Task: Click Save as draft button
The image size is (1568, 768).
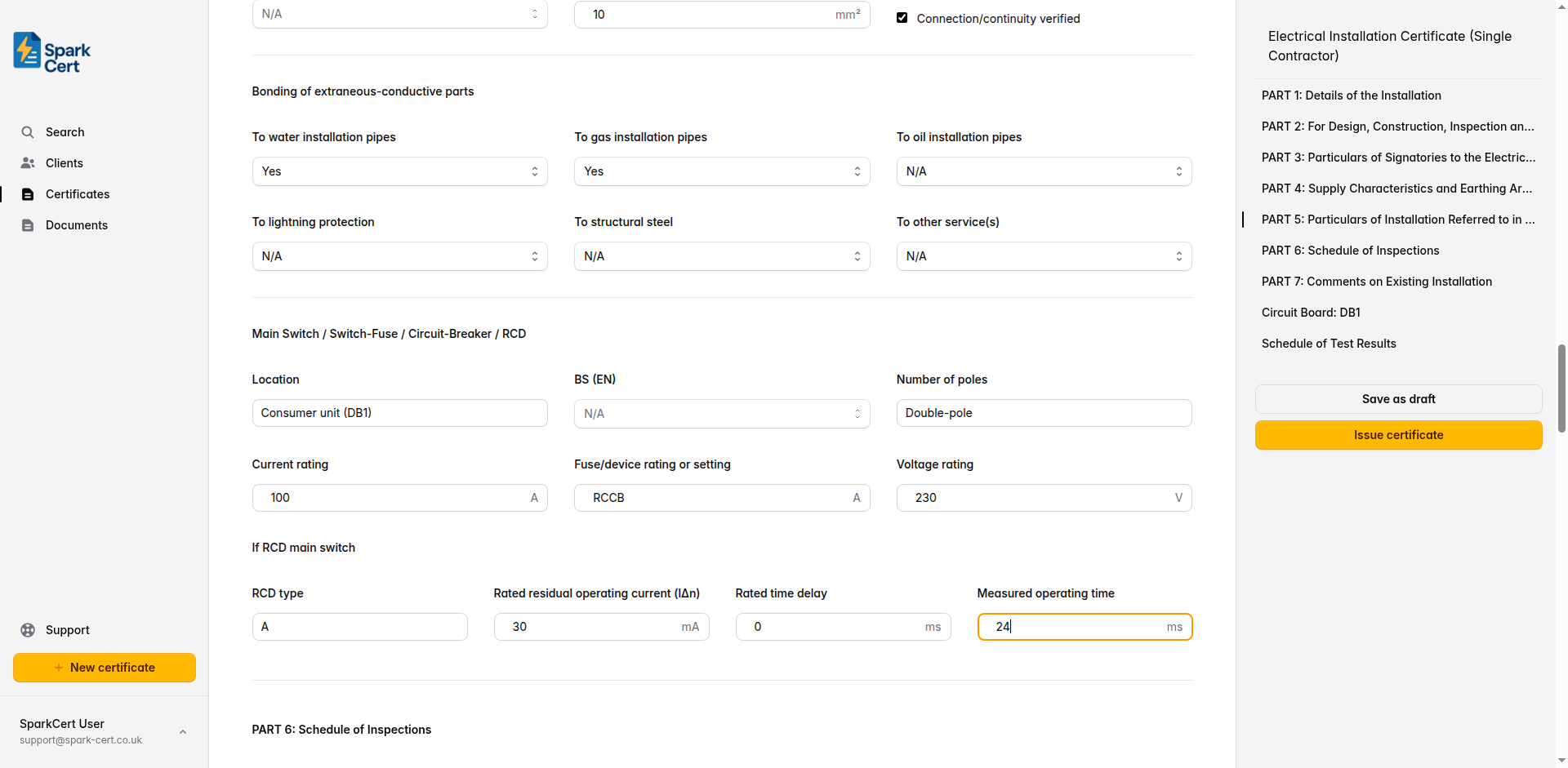Action: tap(1398, 399)
